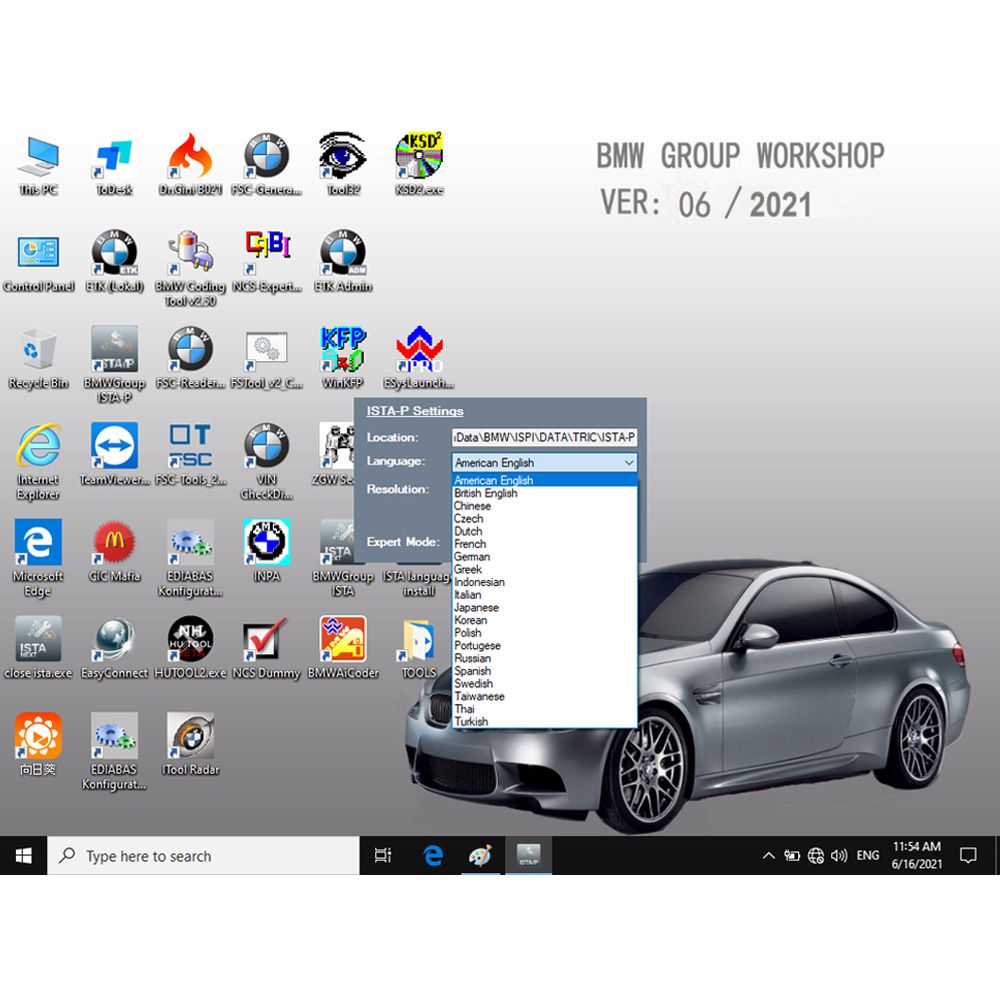This screenshot has width=1000, height=1000.
Task: Launch the Tool32 eye icon
Action: [343, 164]
